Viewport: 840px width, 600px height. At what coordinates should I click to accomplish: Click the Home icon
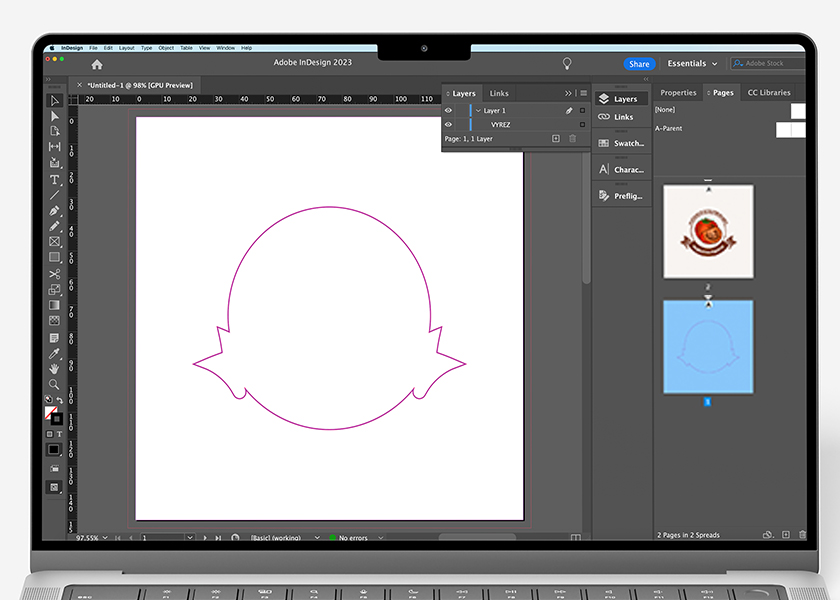tap(97, 64)
